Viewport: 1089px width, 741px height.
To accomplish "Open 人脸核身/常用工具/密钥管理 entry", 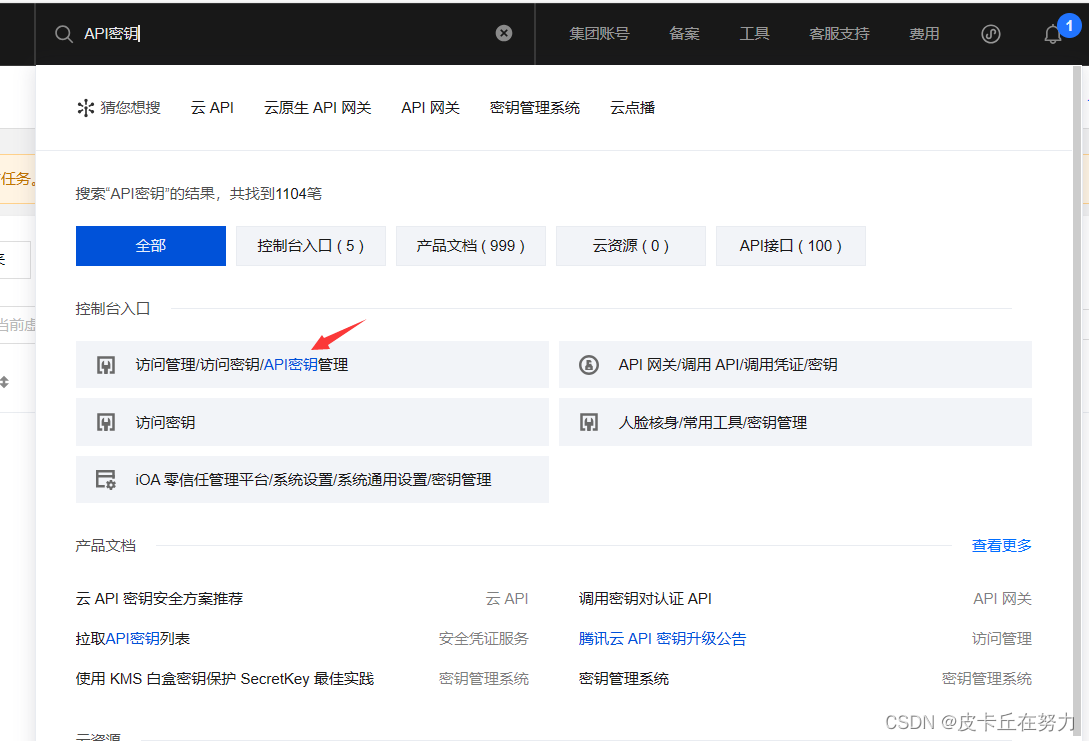I will (795, 422).
